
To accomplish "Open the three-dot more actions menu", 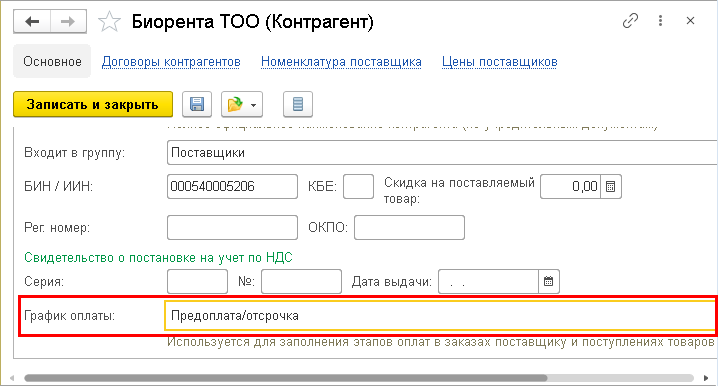I will (x=660, y=21).
